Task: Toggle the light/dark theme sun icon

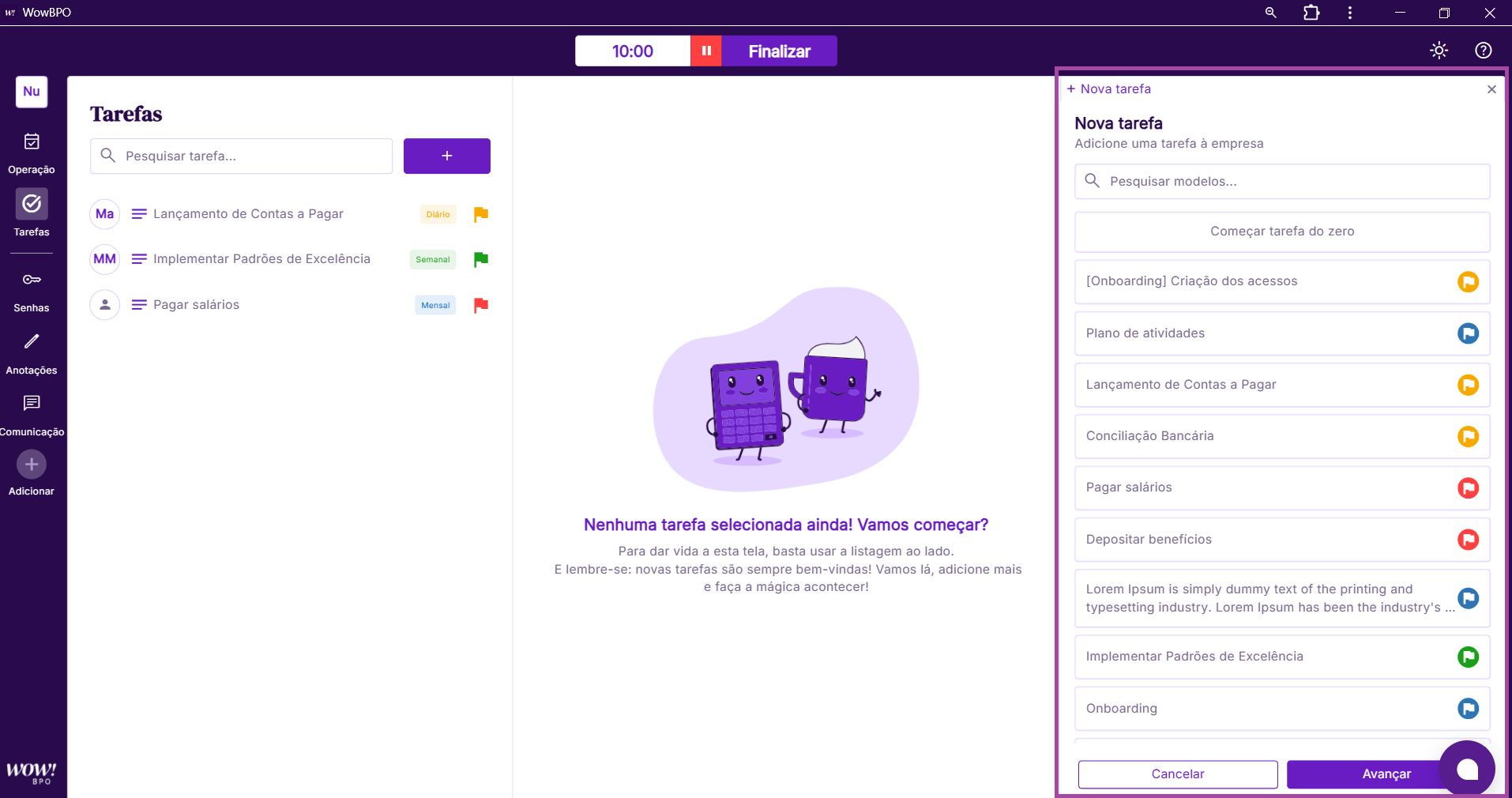Action: (1439, 51)
